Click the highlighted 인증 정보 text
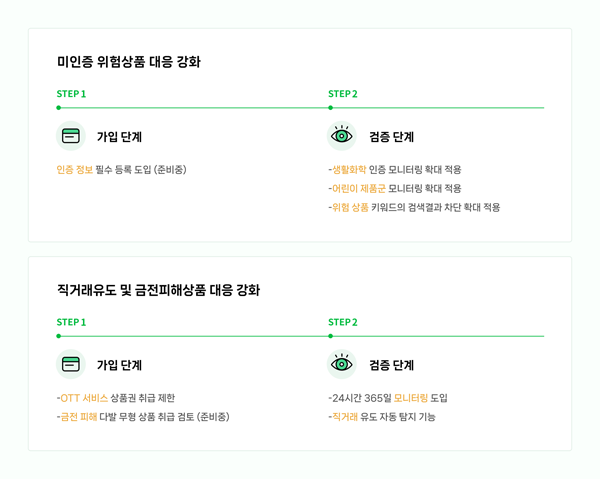This screenshot has height=479, width=600. click(75, 169)
